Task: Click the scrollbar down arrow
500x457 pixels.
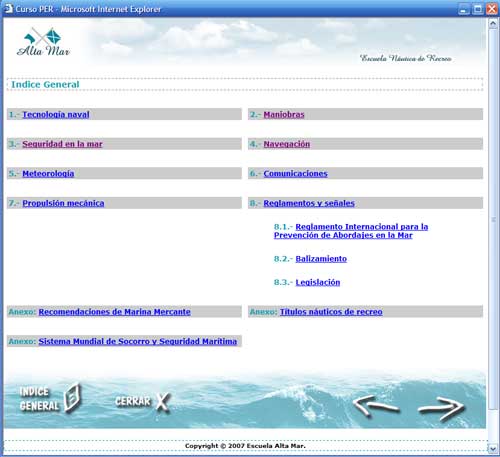Action: pyautogui.click(x=493, y=448)
